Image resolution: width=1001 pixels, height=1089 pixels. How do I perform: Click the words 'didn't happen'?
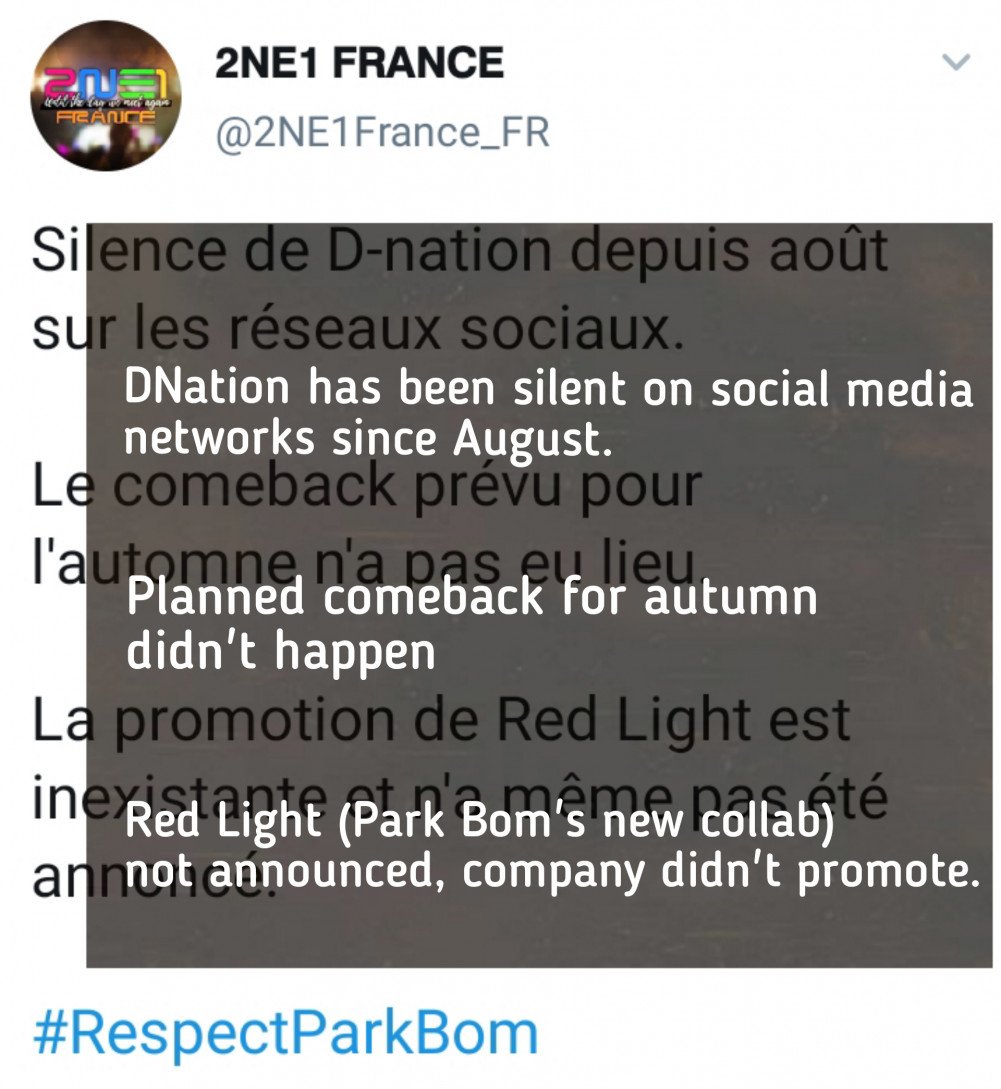[281, 651]
